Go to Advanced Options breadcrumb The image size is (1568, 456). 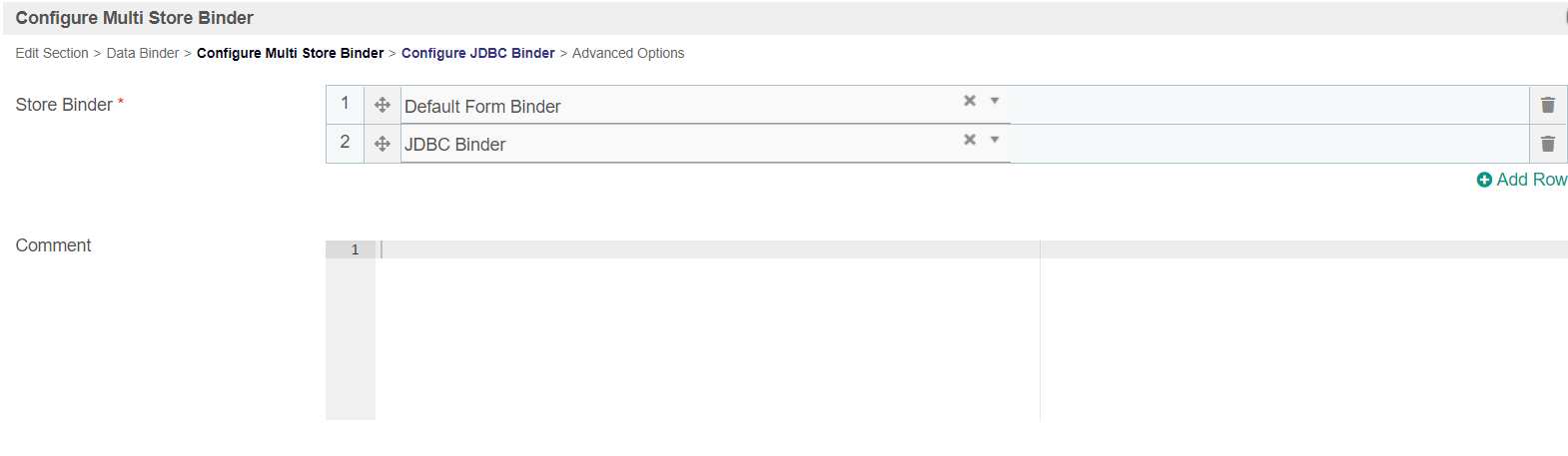tap(628, 53)
